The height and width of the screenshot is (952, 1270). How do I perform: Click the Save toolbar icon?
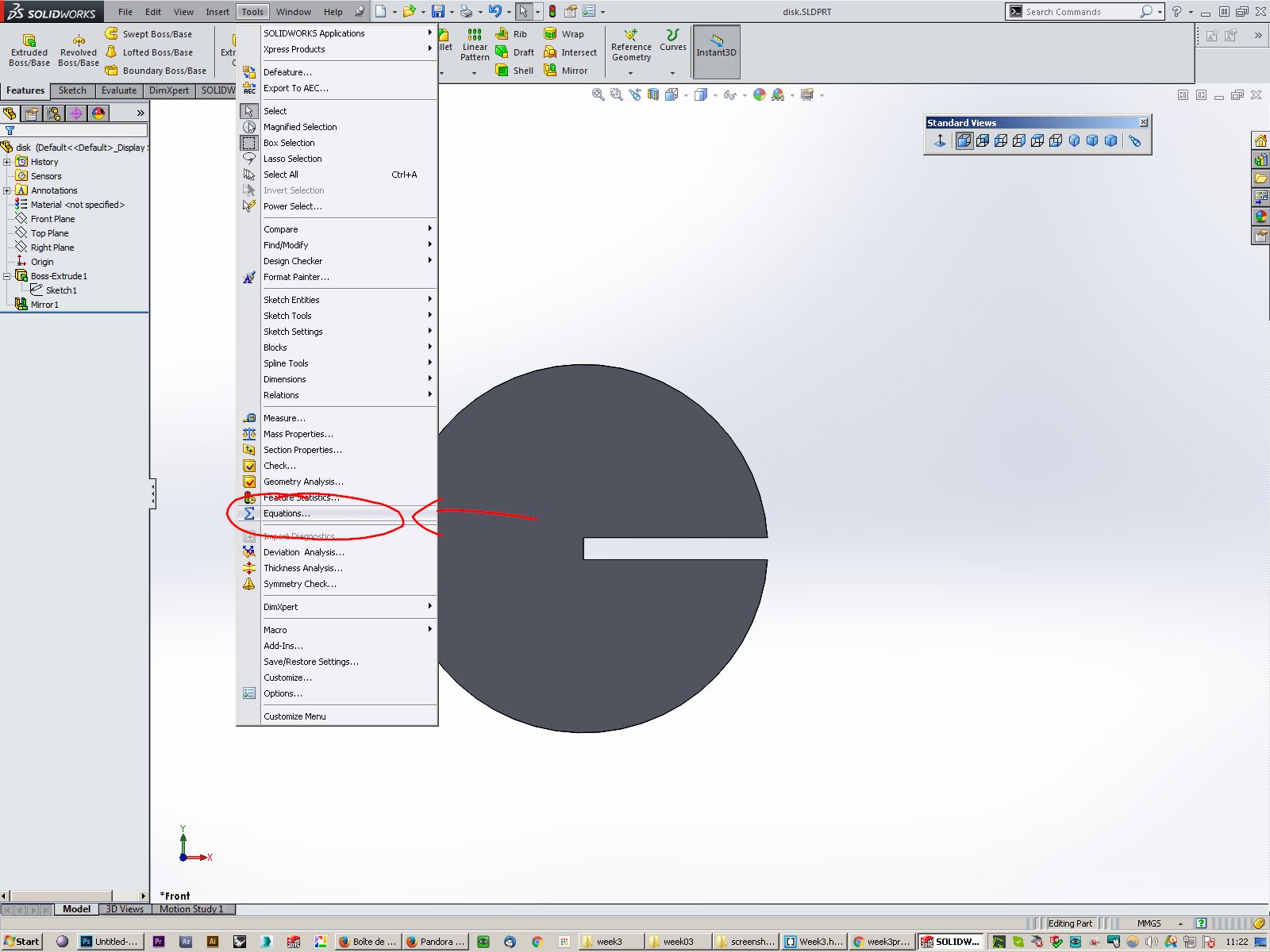[437, 11]
